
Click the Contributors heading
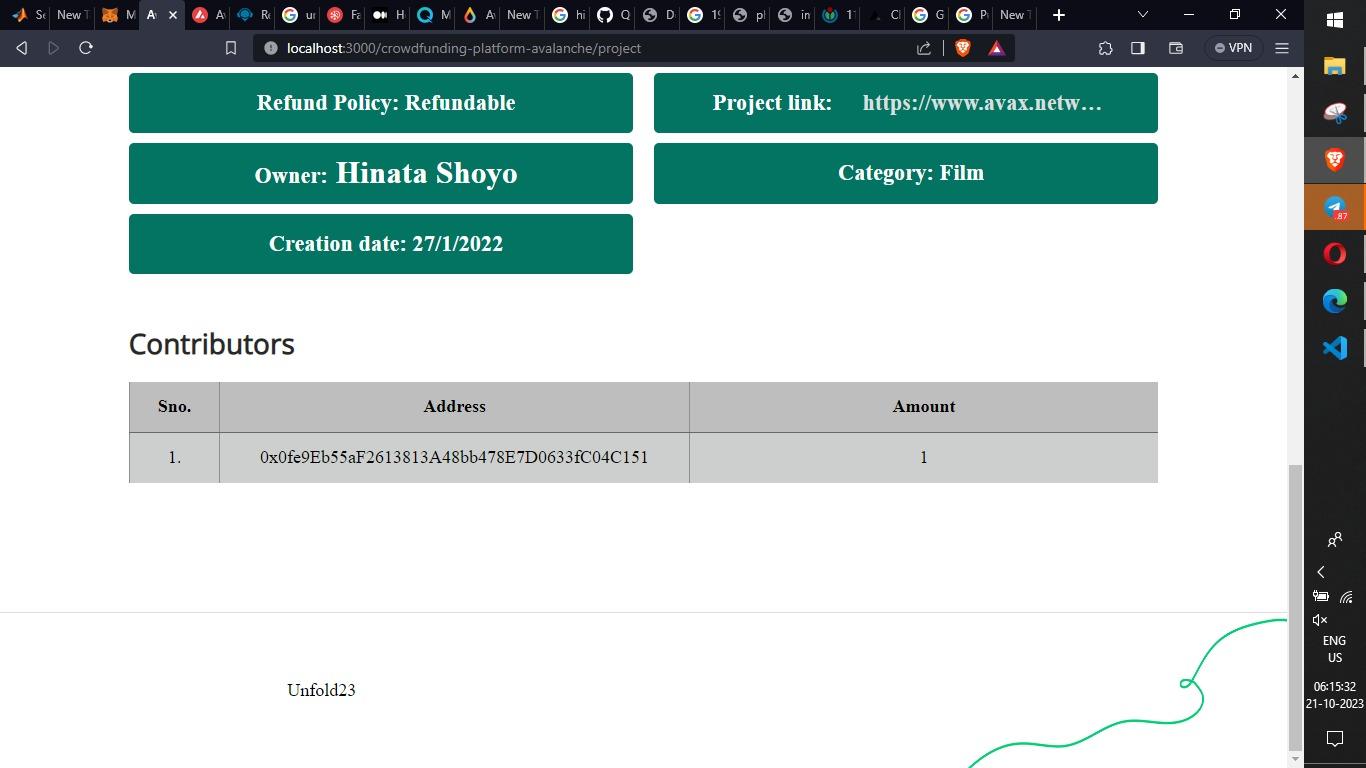(212, 344)
